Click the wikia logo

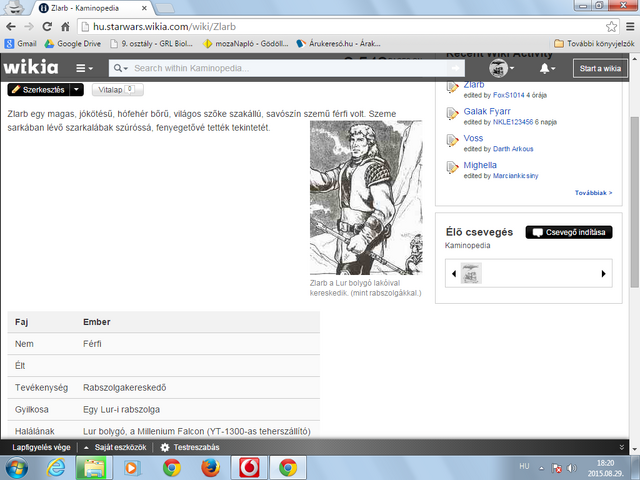pos(31,68)
